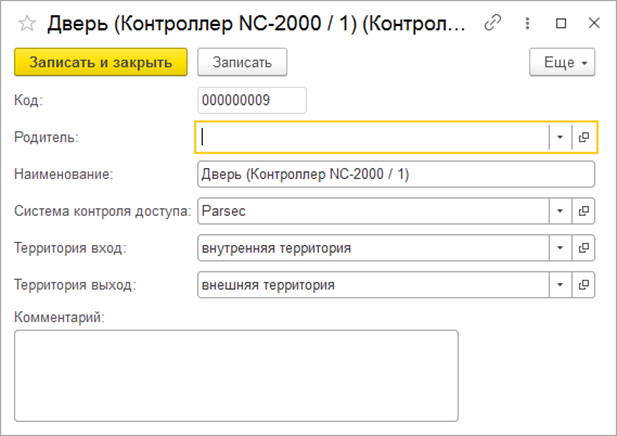The height and width of the screenshot is (436, 617).
Task: Click into the Код field
Action: (251, 100)
